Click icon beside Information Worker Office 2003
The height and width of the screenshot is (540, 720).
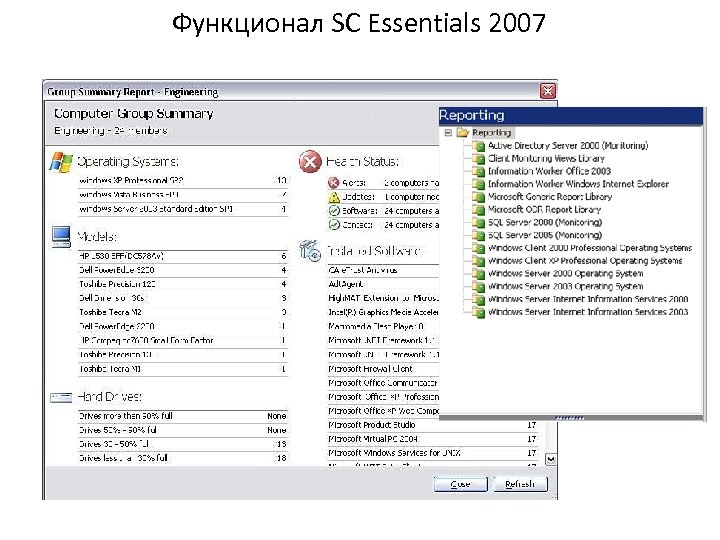click(479, 172)
